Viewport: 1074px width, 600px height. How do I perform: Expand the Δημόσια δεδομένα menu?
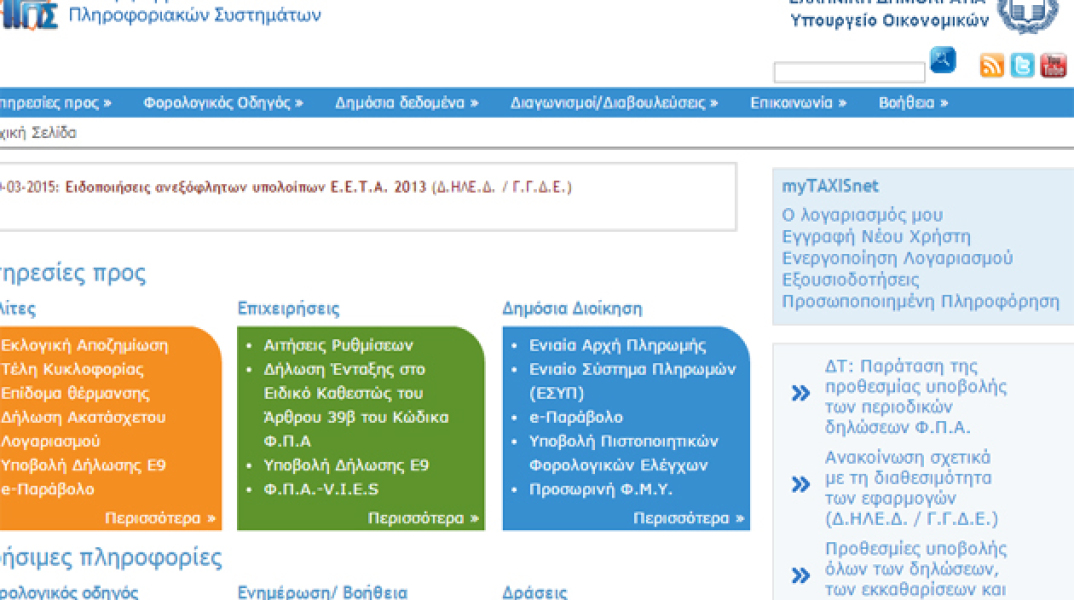tap(407, 103)
